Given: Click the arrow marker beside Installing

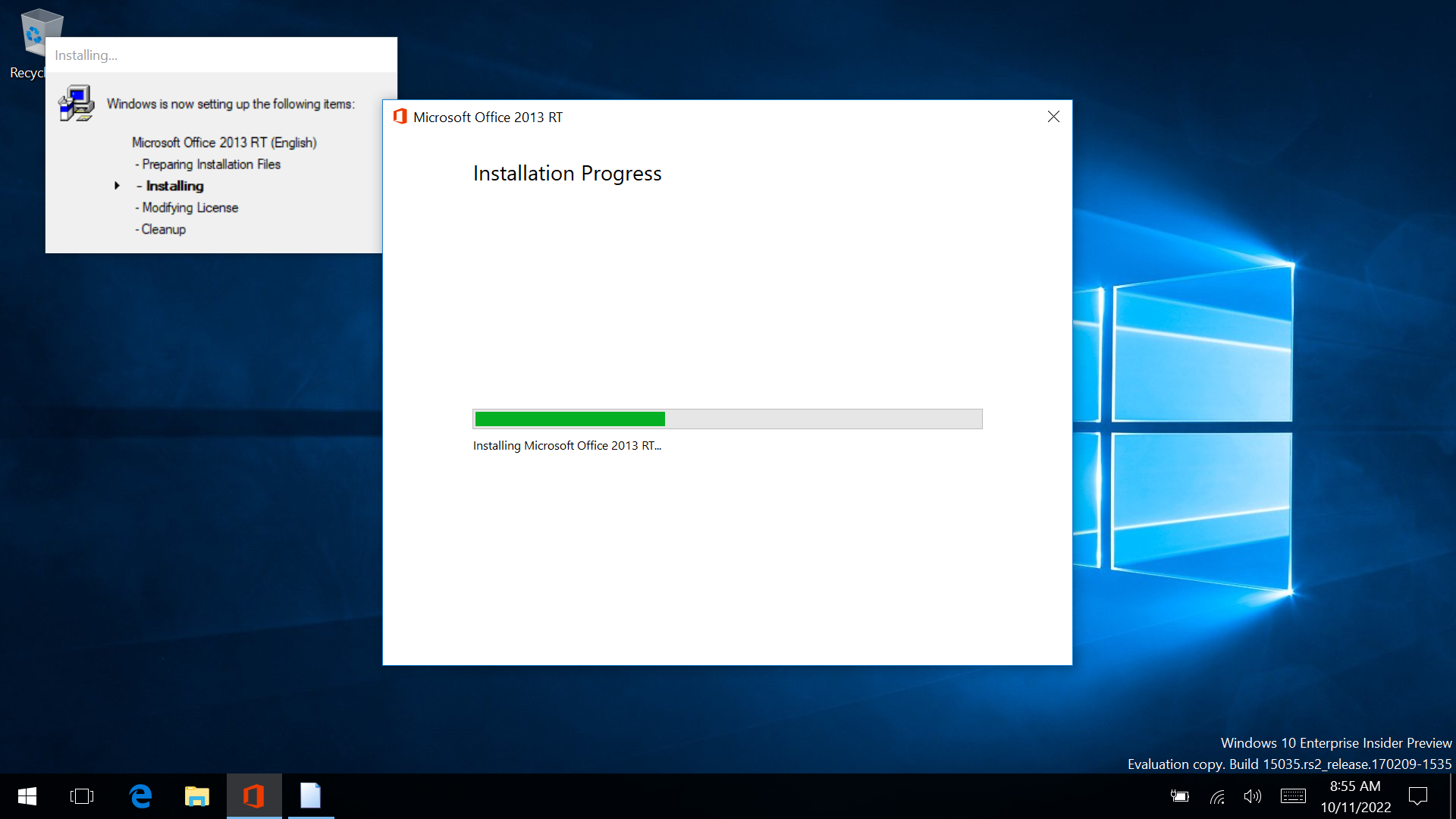Looking at the screenshot, I should point(117,186).
